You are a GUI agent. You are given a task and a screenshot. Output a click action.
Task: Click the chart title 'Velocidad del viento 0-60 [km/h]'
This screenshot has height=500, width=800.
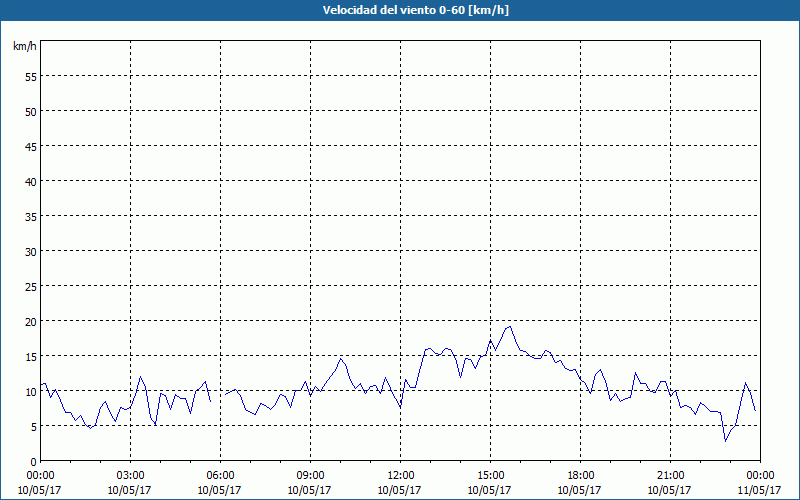(x=415, y=10)
